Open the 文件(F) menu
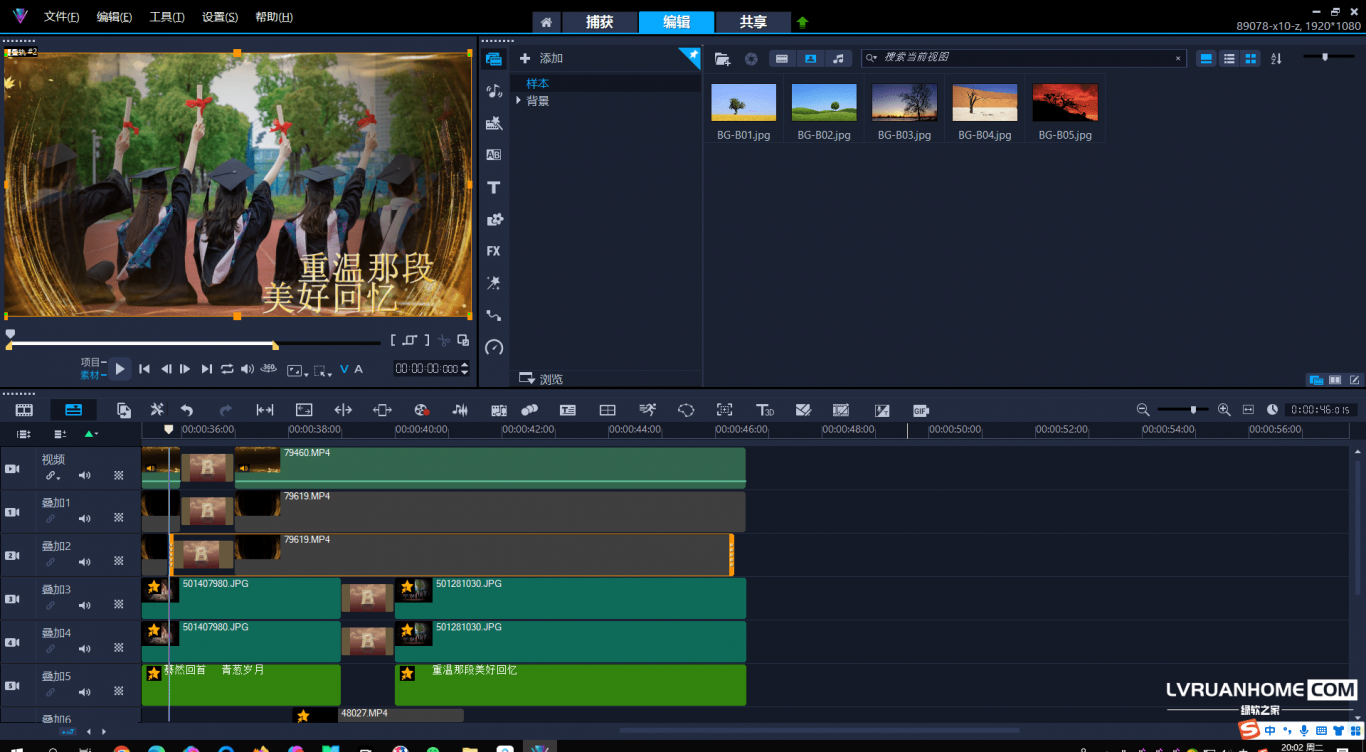The width and height of the screenshot is (1366, 752). [62, 17]
